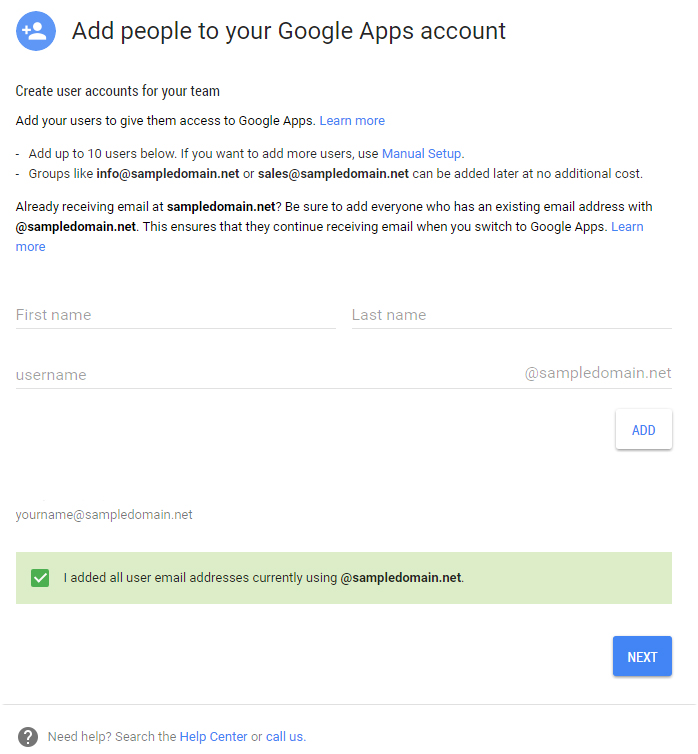Click the wrapped 'more' link below the paragraph

30,247
